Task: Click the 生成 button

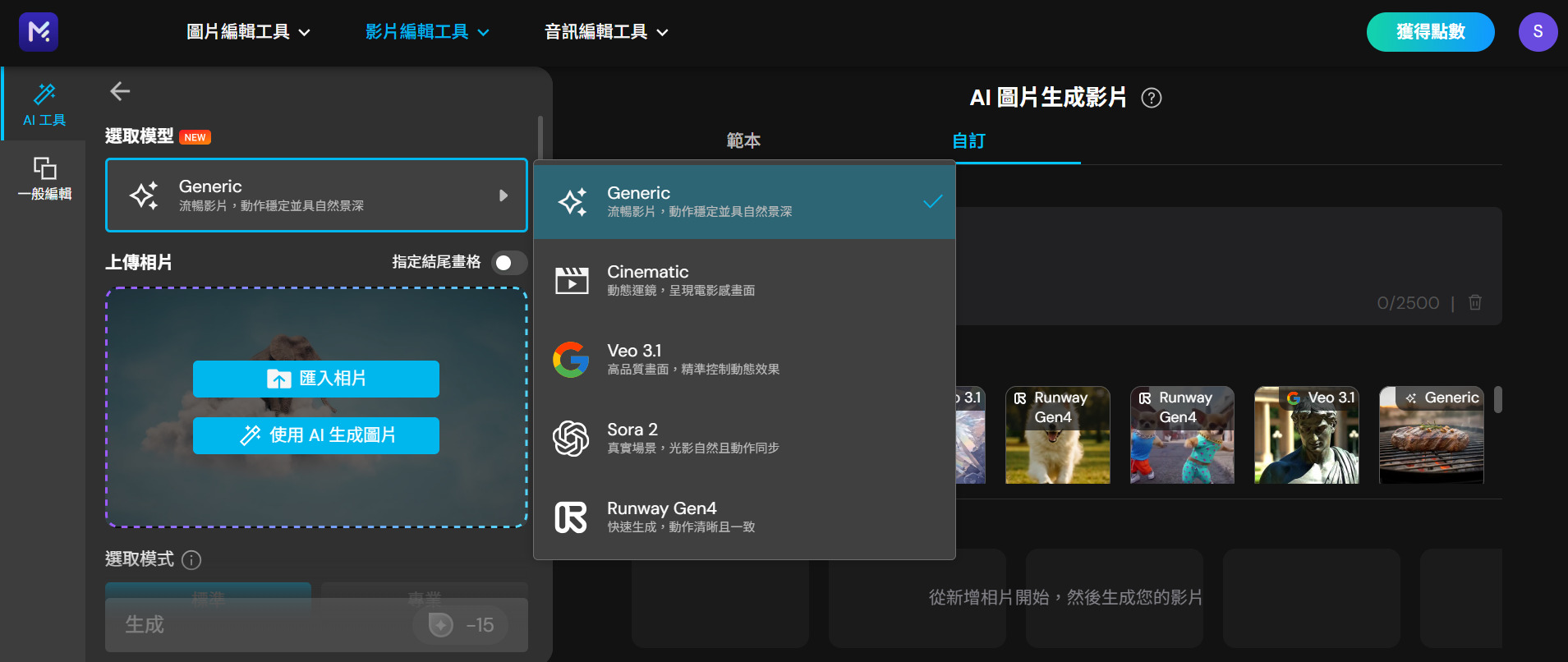Action: [316, 625]
